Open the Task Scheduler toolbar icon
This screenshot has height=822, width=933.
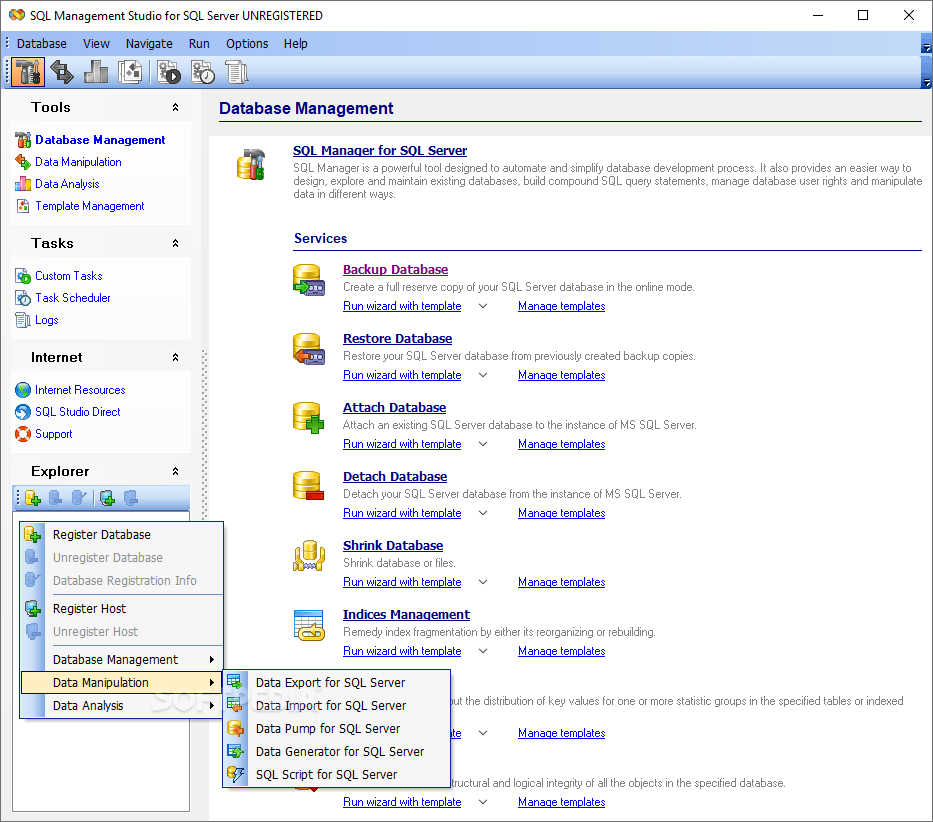(202, 72)
